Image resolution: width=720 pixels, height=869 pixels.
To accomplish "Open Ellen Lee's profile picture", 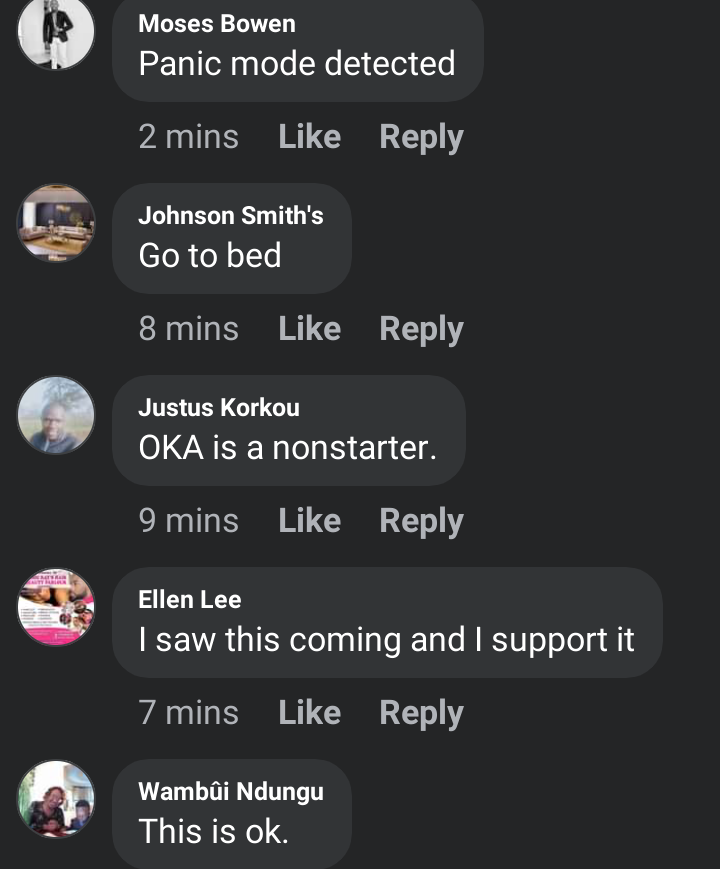I will coord(56,607).
